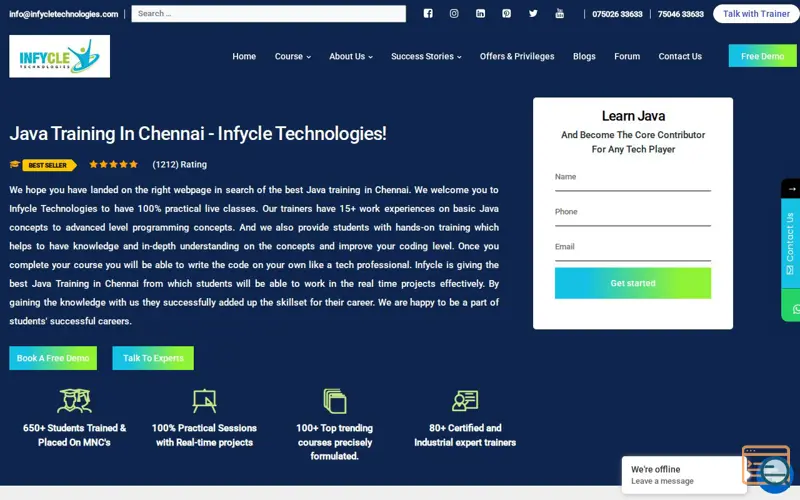The width and height of the screenshot is (800, 500).
Task: Call the 75046 33633 phone link
Action: click(681, 14)
